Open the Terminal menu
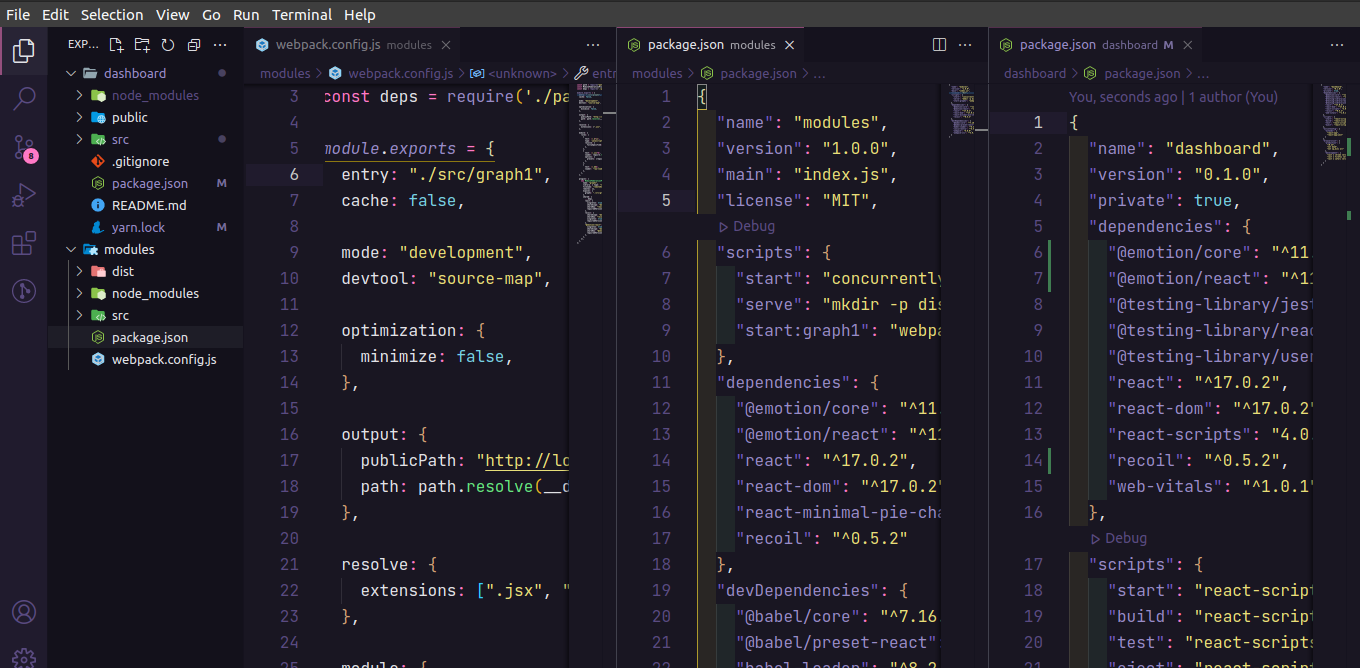 point(302,14)
